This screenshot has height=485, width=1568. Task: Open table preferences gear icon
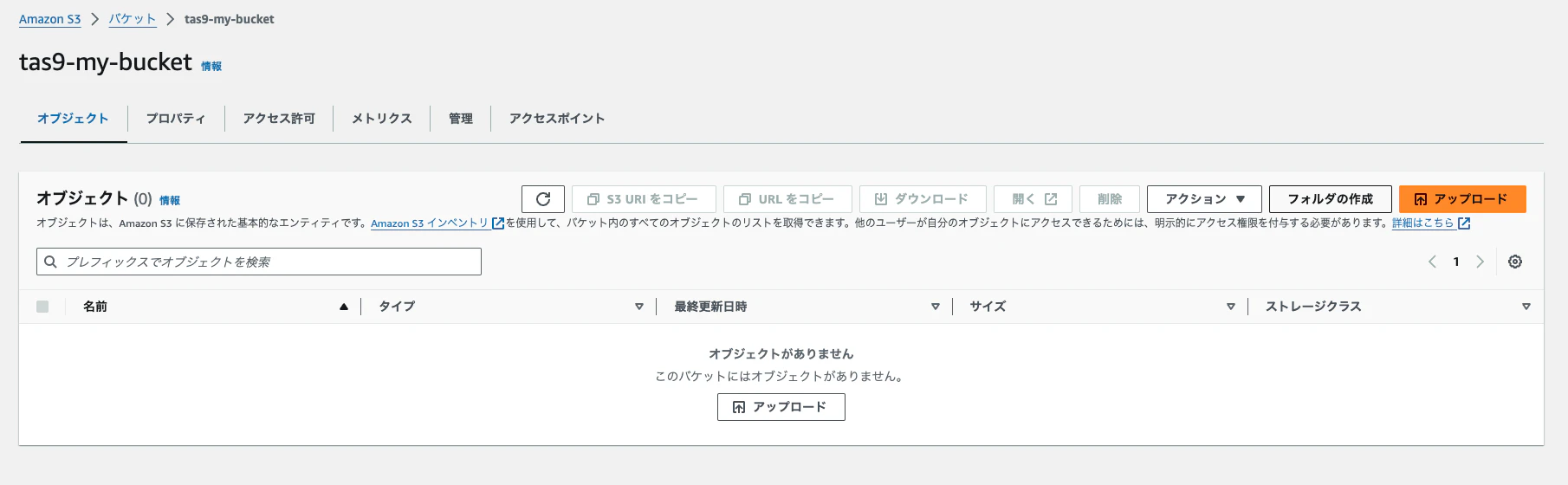[x=1515, y=262]
